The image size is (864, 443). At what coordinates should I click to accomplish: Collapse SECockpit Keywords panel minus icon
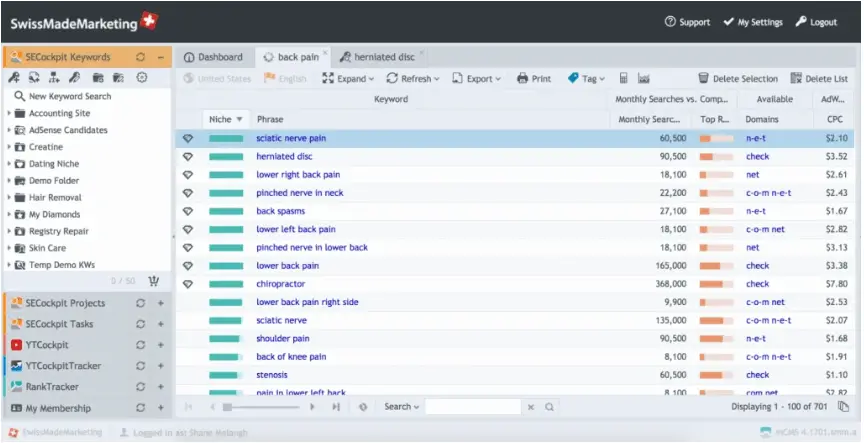(161, 57)
